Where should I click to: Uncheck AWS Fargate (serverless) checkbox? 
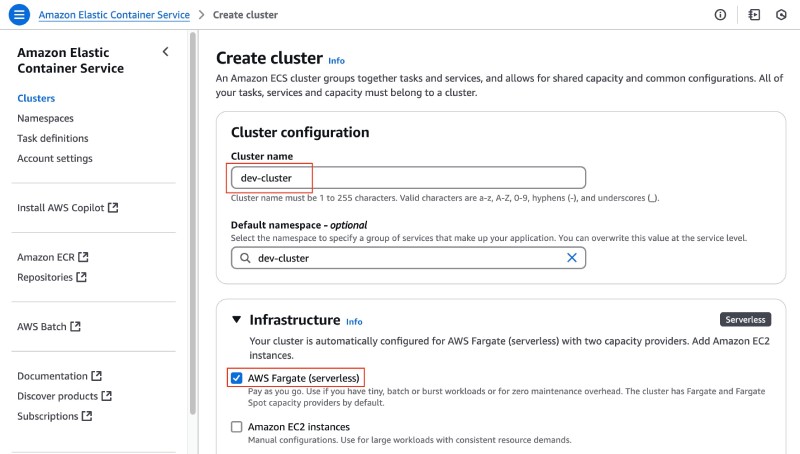[x=236, y=378]
